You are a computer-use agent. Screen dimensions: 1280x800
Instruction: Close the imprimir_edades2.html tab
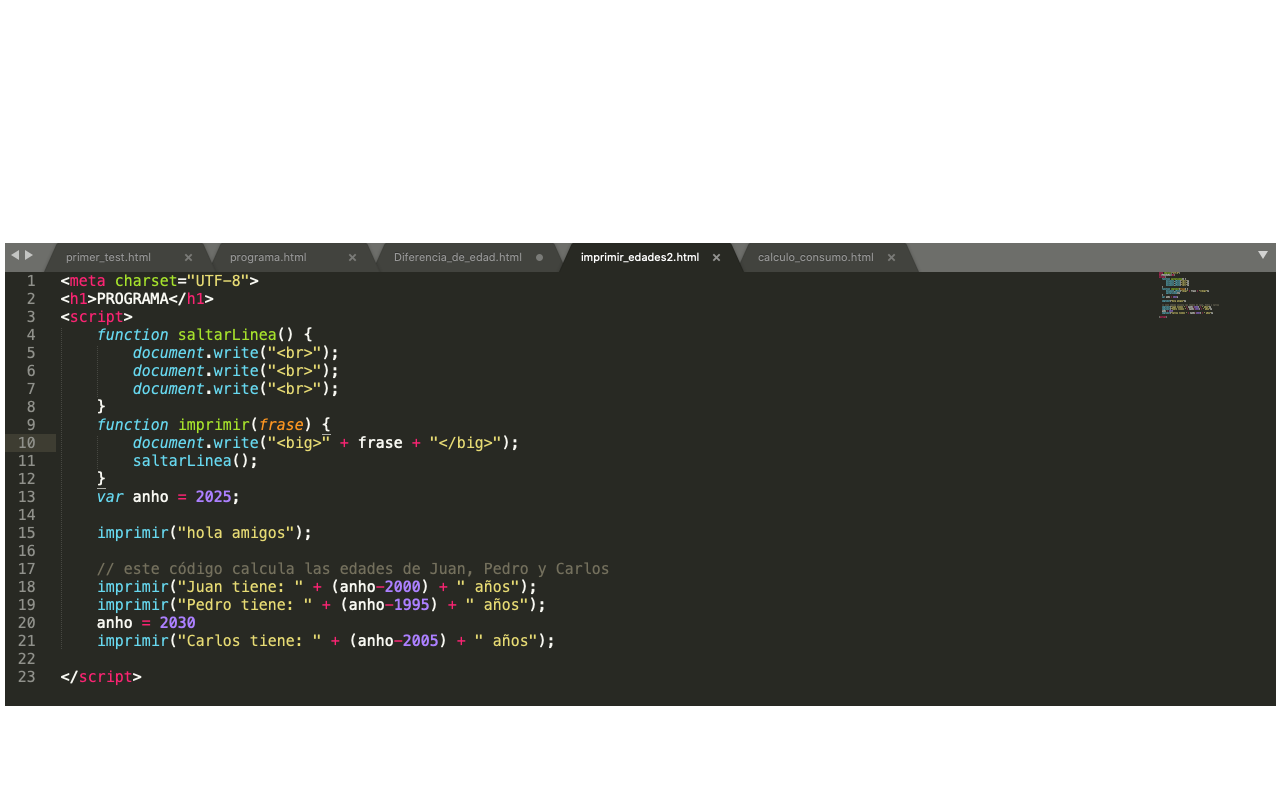click(x=716, y=258)
